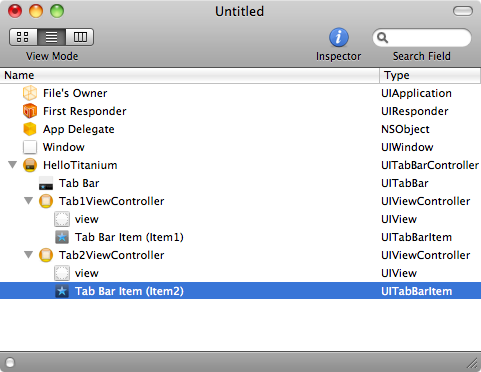Click the App Delegate yellow cube icon
Viewport: 481px width, 372px height.
point(30,129)
